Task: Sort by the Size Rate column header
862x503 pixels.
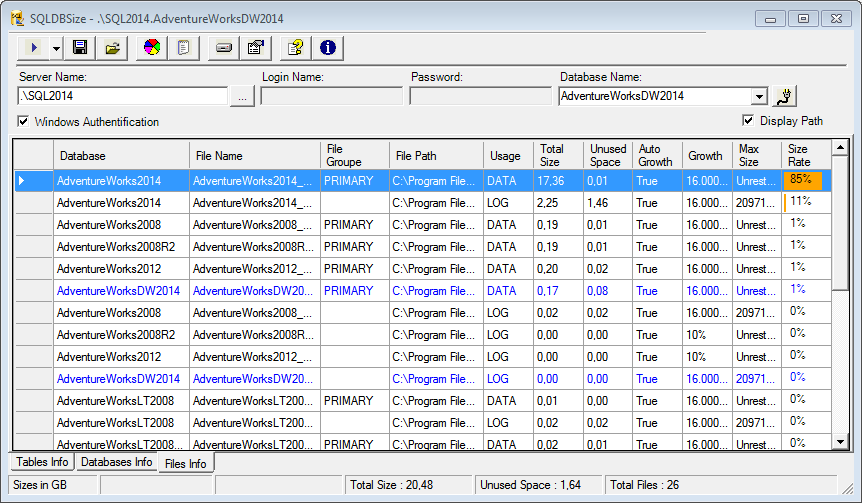Action: pyautogui.click(x=806, y=155)
